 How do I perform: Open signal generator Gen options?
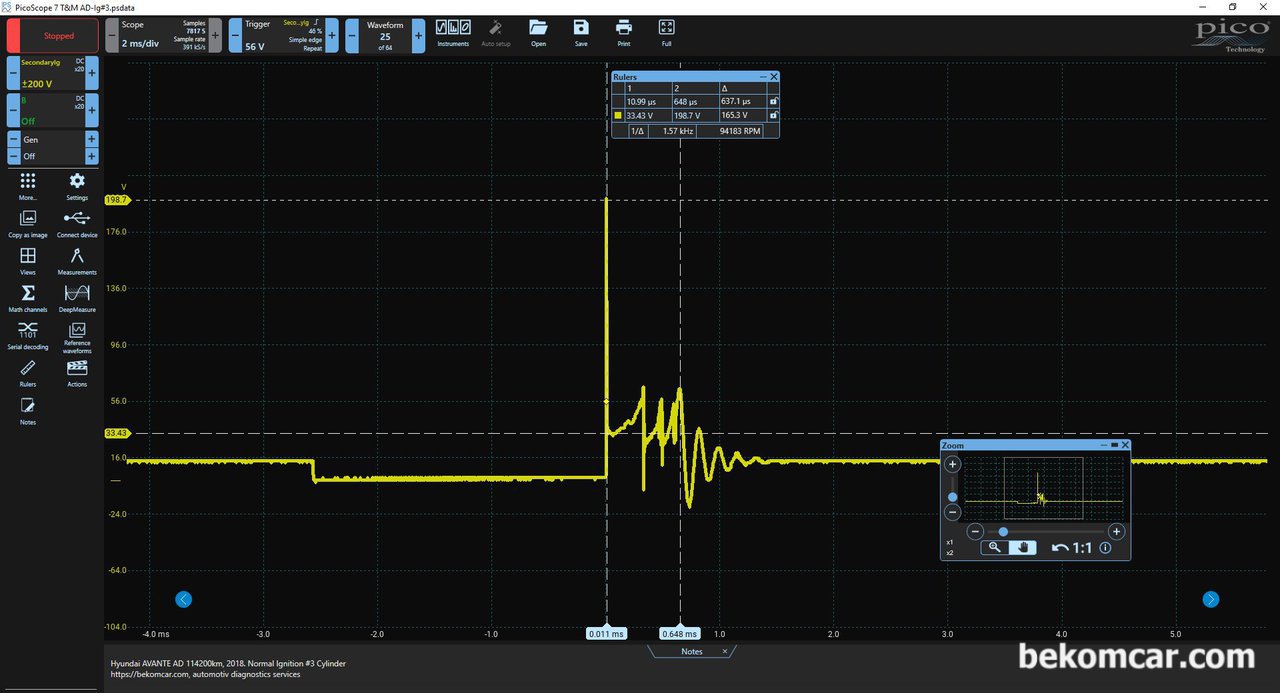52,140
